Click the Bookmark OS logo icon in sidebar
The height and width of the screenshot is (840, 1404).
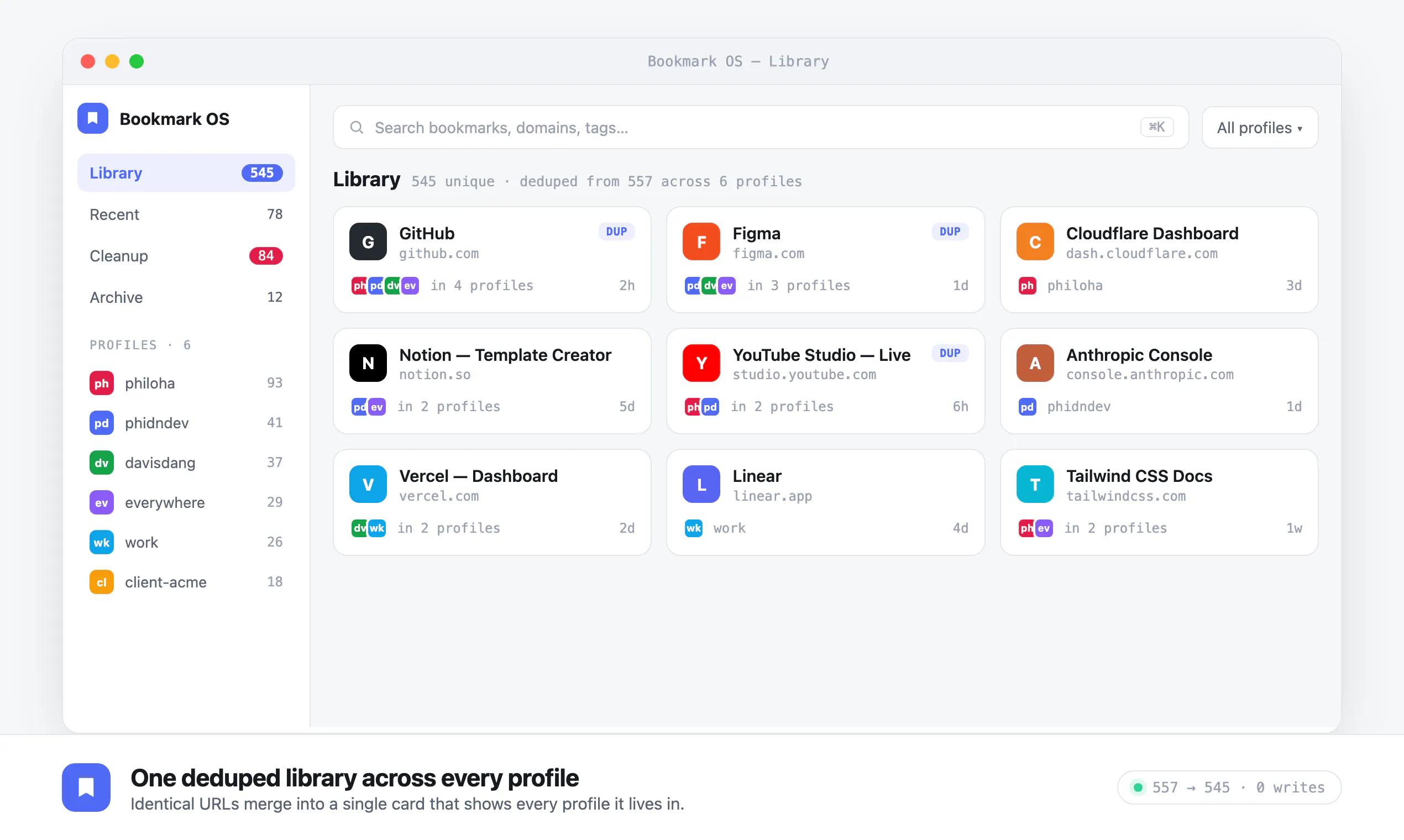pos(93,118)
